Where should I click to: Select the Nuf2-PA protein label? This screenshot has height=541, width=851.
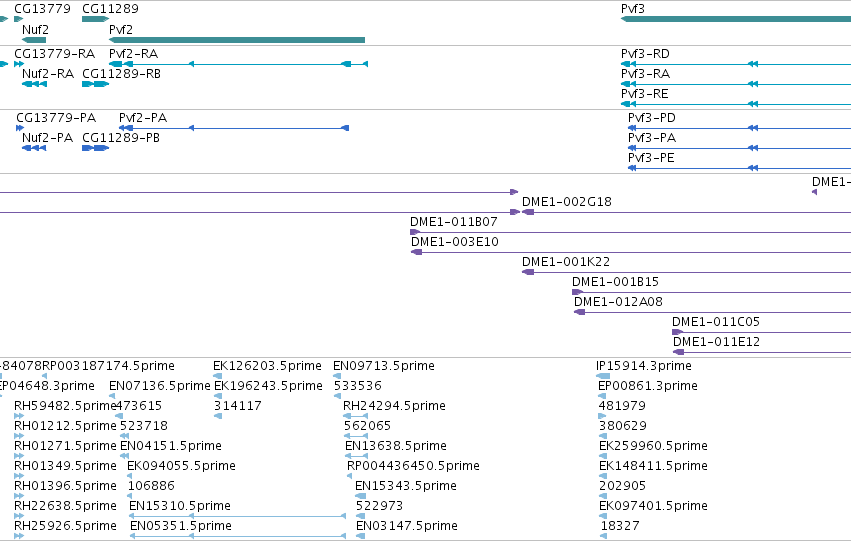point(47,138)
